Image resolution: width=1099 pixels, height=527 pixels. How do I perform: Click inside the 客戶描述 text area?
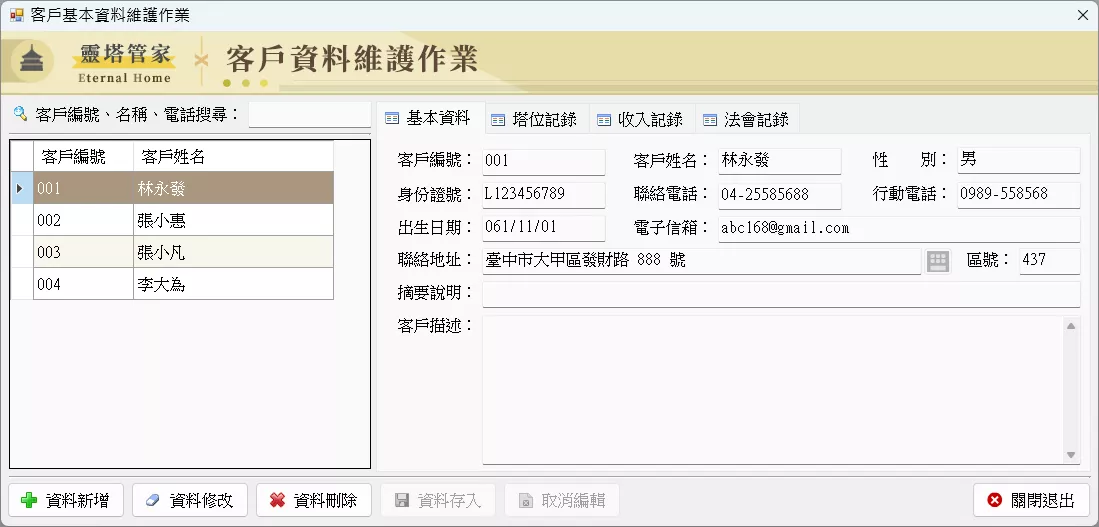pyautogui.click(x=772, y=390)
